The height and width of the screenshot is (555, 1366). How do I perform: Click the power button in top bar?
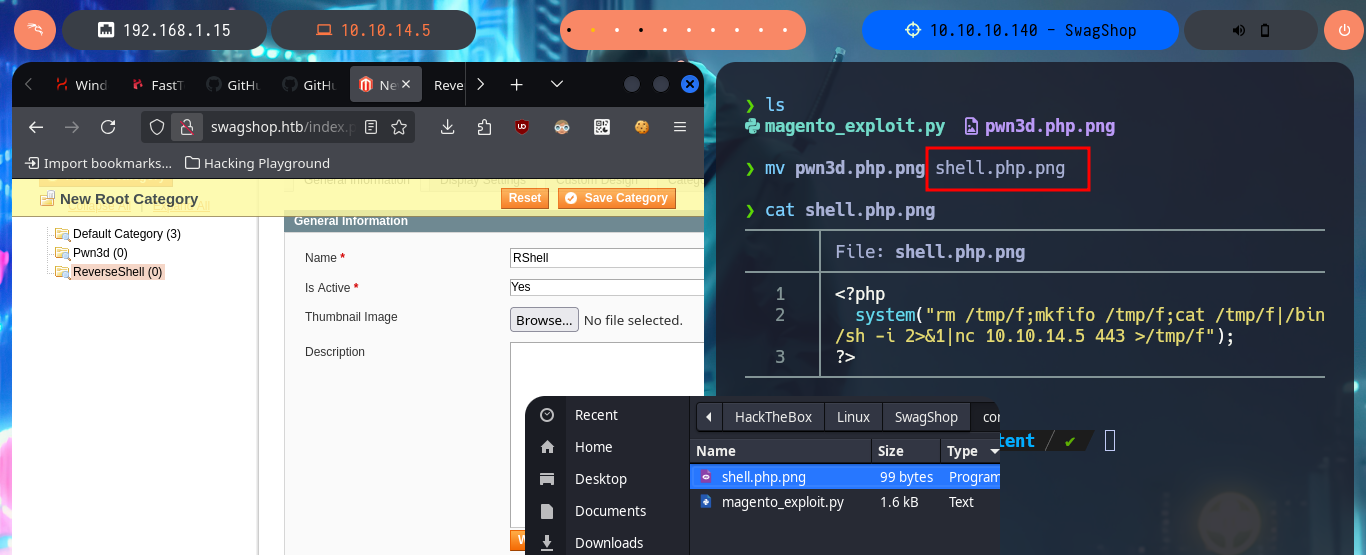click(x=1344, y=30)
